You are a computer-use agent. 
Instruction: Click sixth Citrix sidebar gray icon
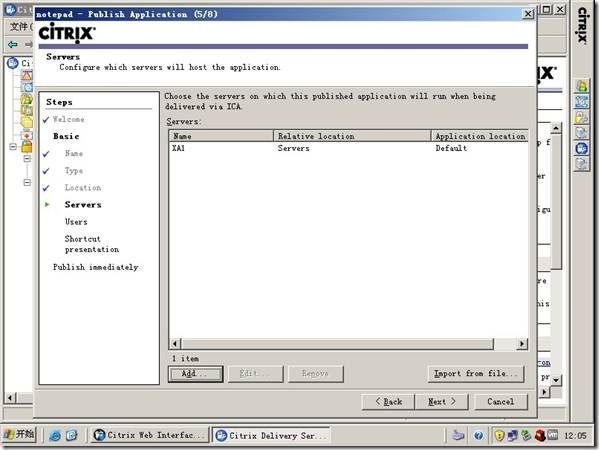click(582, 164)
